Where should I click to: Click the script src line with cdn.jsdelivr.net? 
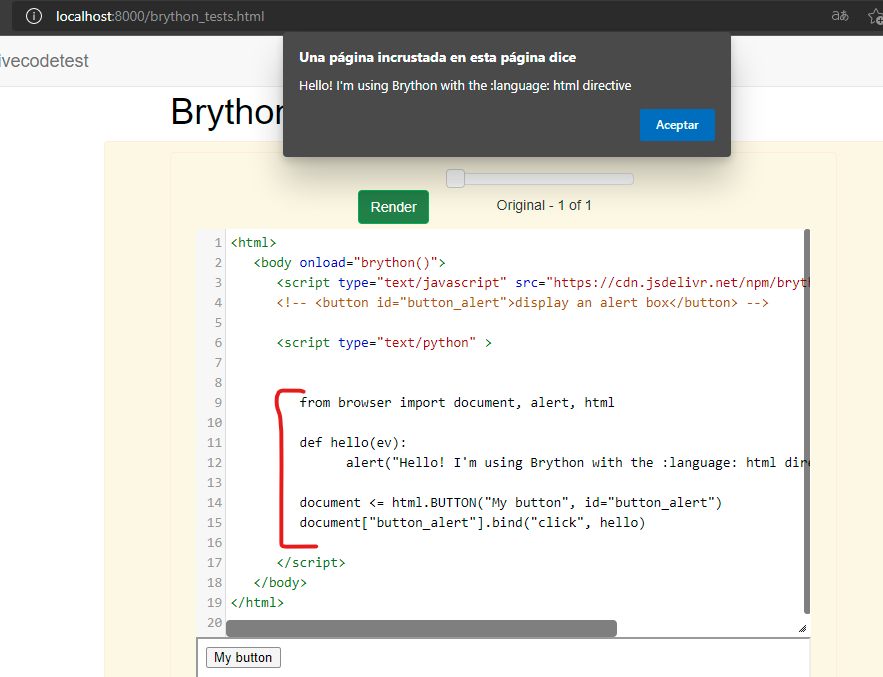pos(542,283)
